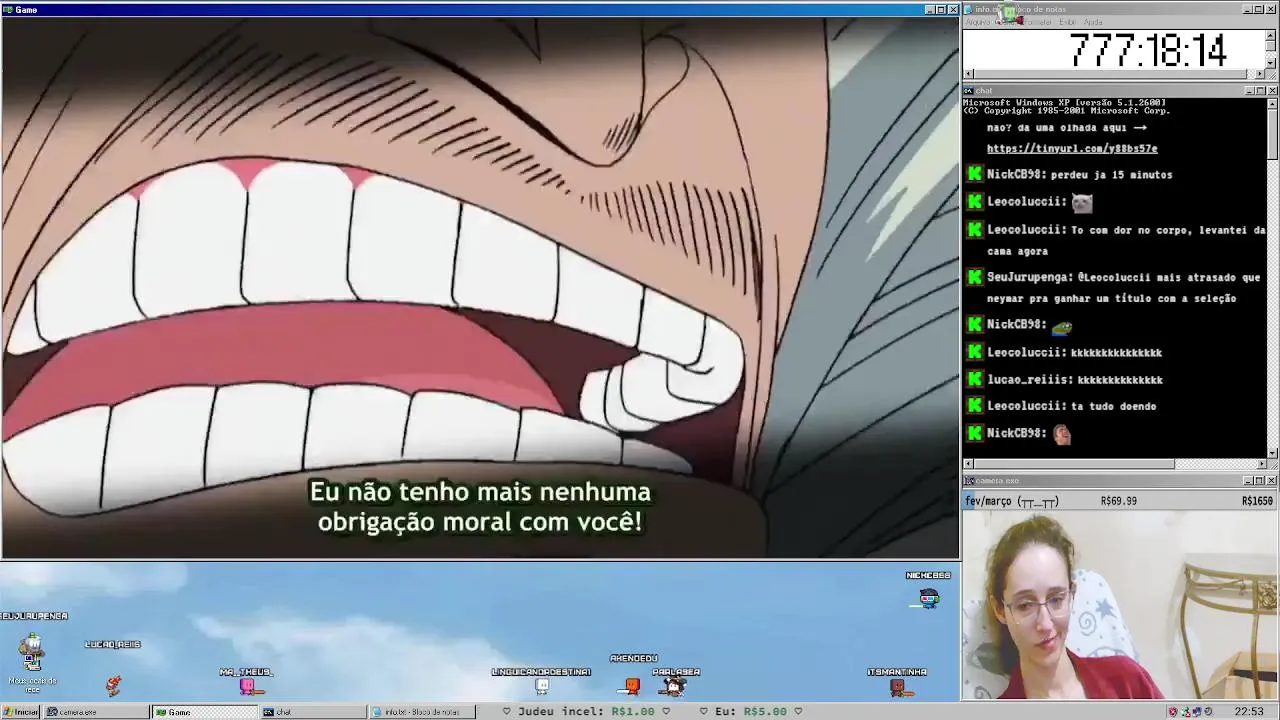Click K badge beside lucao_reiiis
Image resolution: width=1280 pixels, height=720 pixels.
point(975,379)
